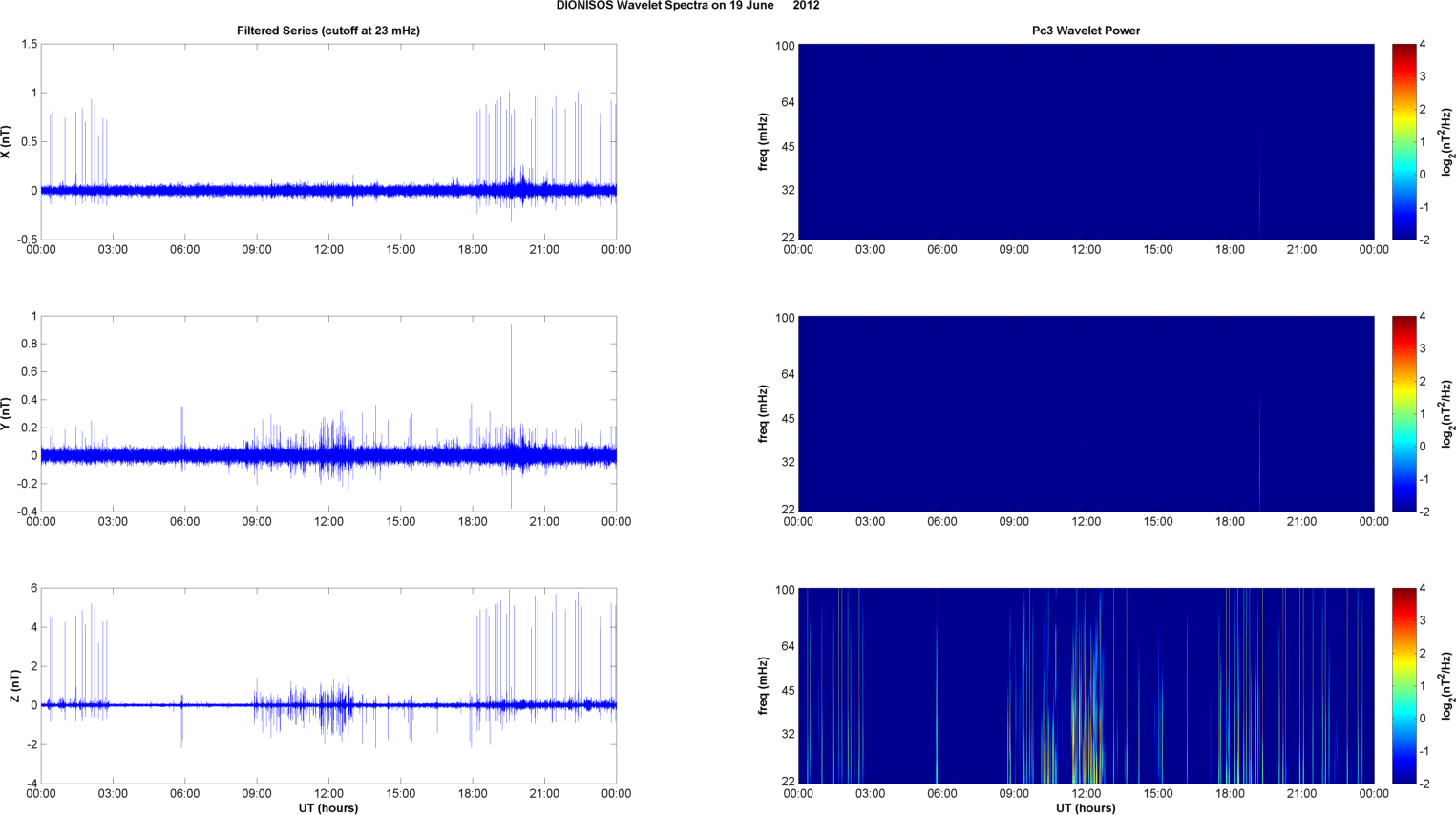
Task: Click inside the Y component time series plot
Action: [x=328, y=413]
